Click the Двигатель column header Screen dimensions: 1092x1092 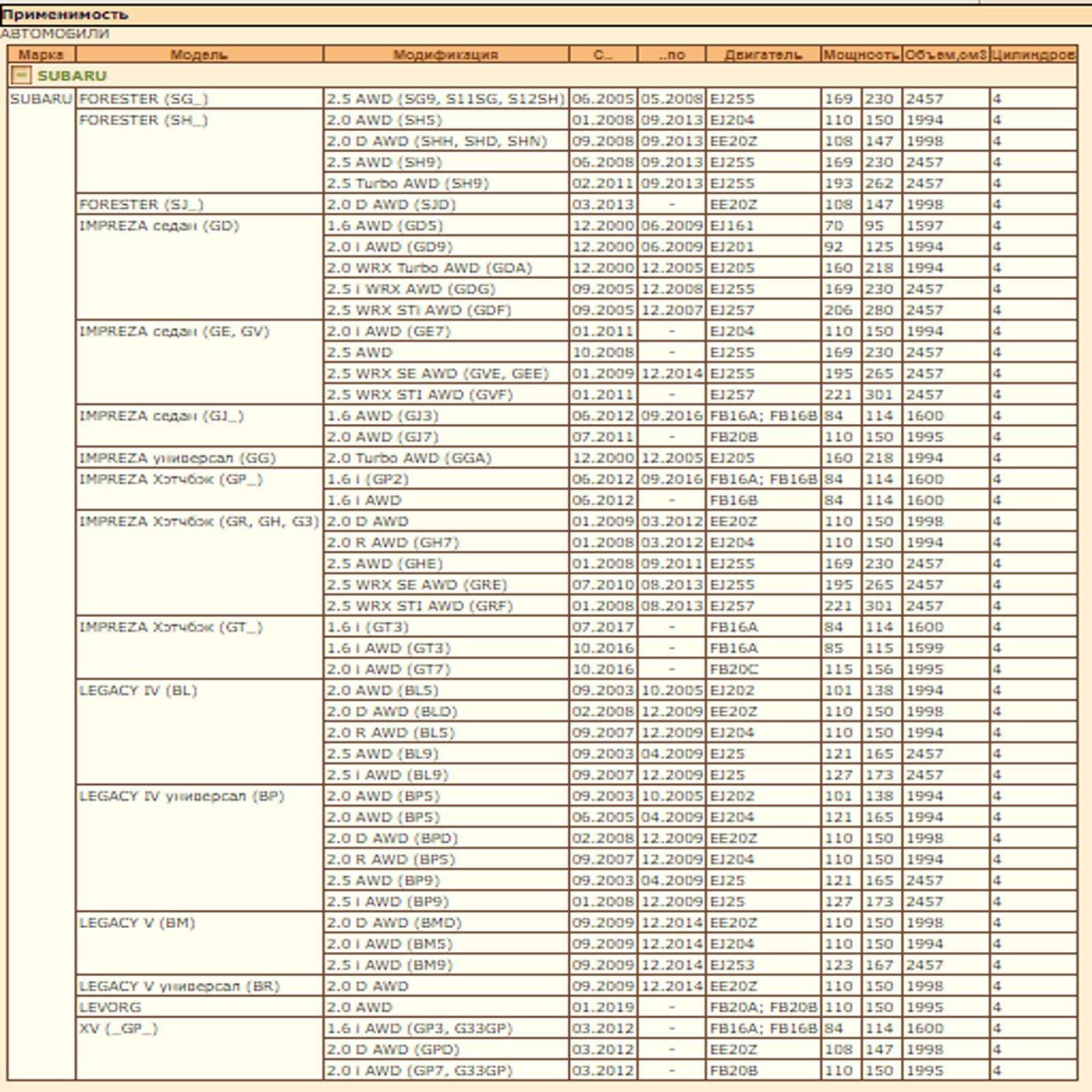(762, 55)
